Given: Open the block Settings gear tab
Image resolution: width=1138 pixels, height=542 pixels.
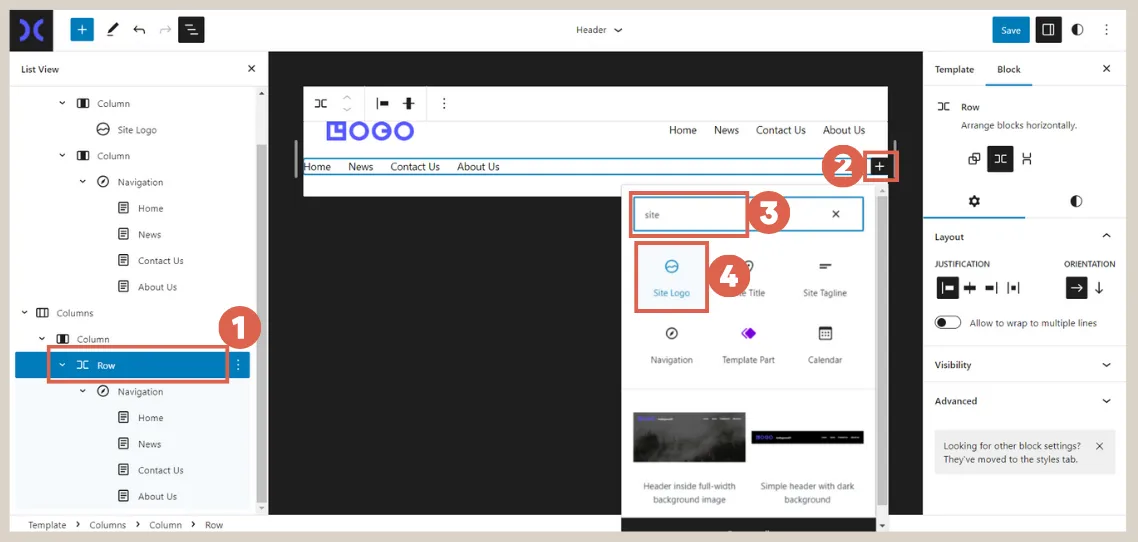Looking at the screenshot, I should click(974, 201).
